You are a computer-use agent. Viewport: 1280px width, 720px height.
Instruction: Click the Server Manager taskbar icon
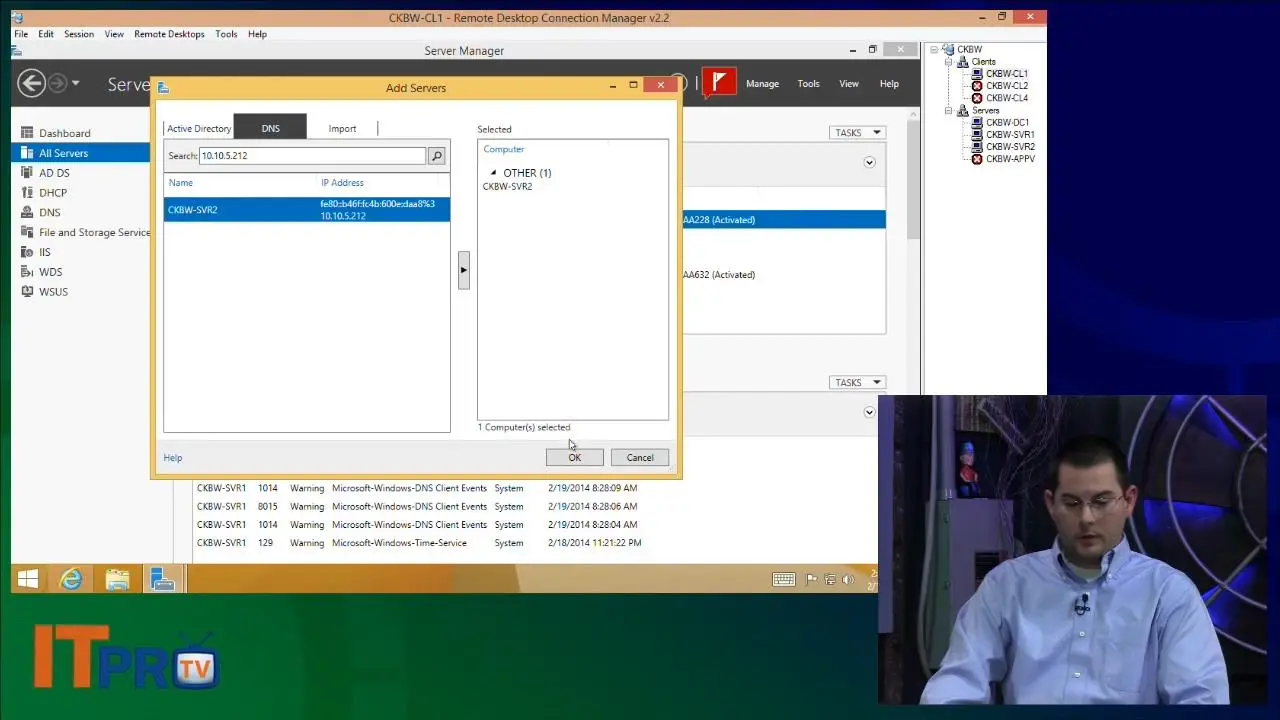162,579
